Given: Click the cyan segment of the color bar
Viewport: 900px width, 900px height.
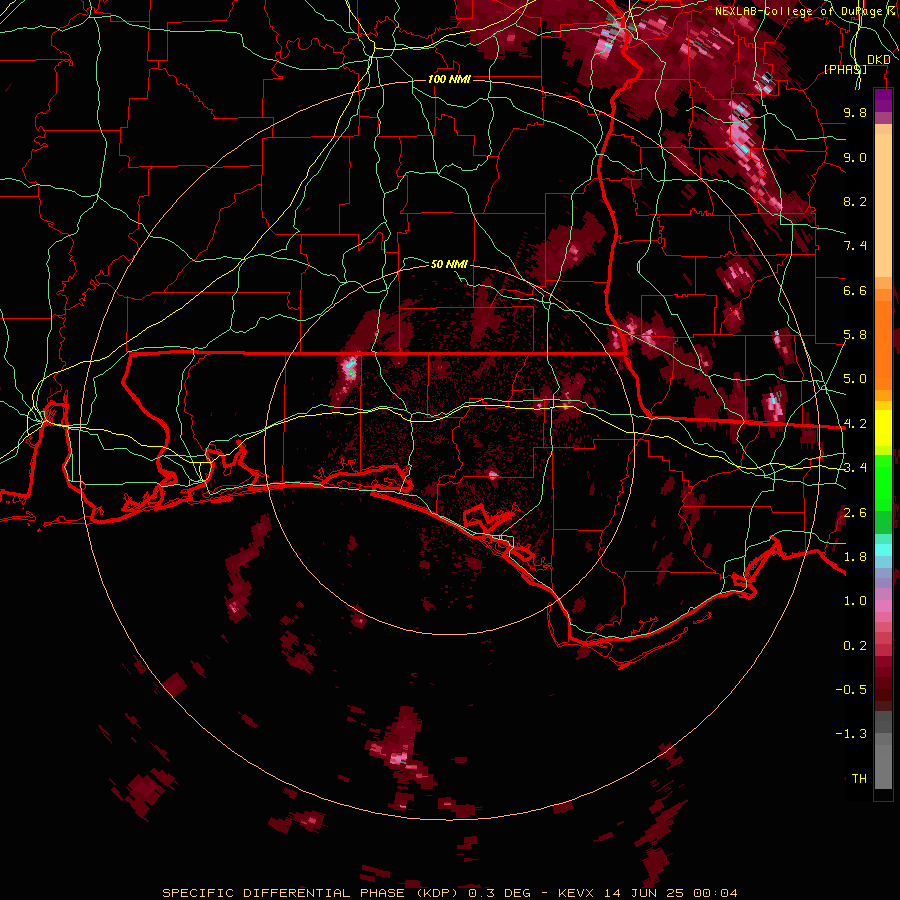Looking at the screenshot, I should click(883, 550).
